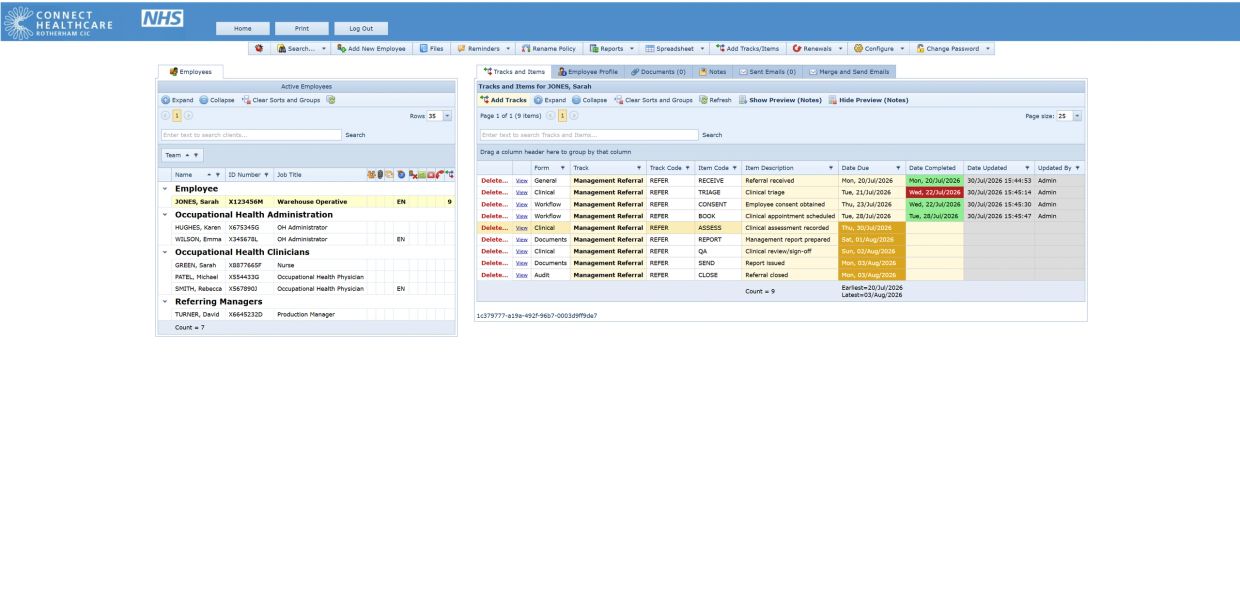Click the Home button in the header
1240x605 pixels.
(243, 28)
